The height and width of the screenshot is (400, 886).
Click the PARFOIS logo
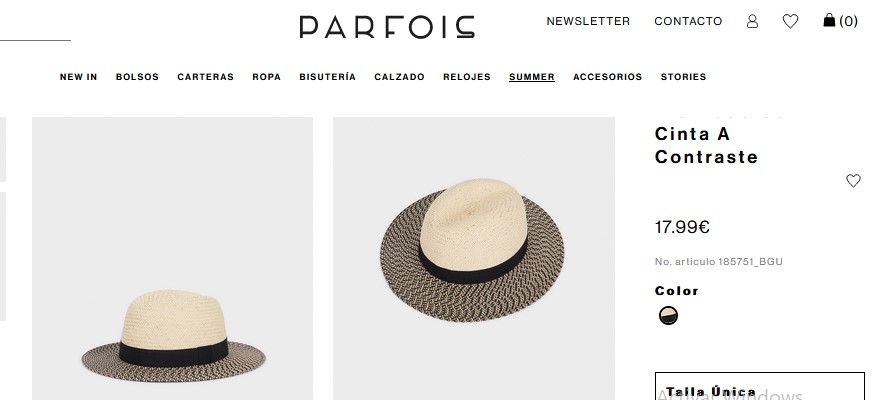tap(387, 27)
